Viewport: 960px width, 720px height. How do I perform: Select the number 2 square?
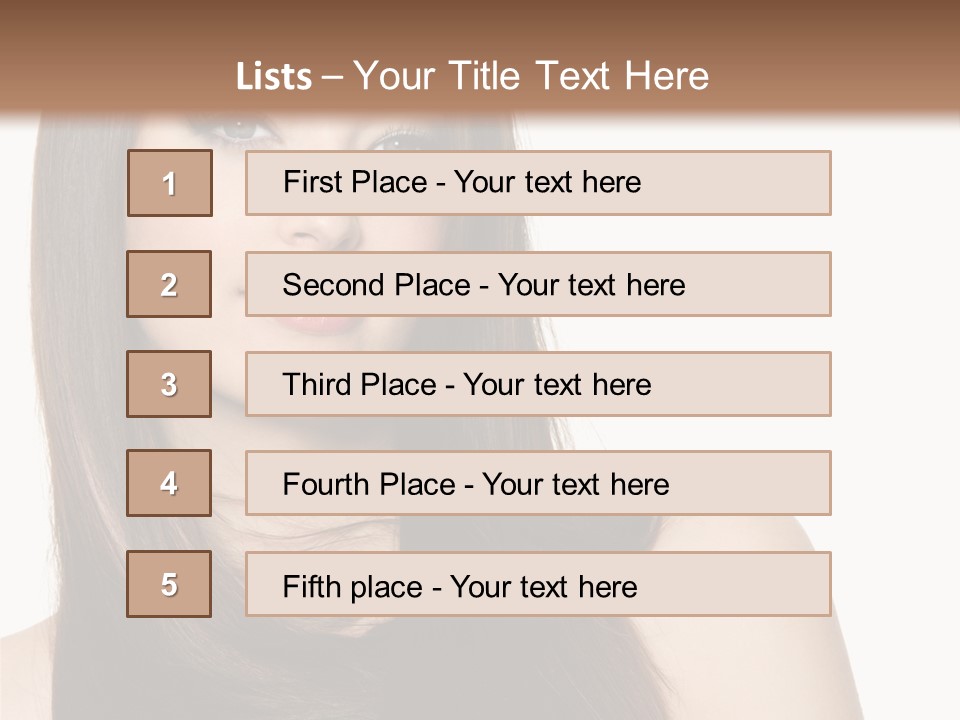170,284
